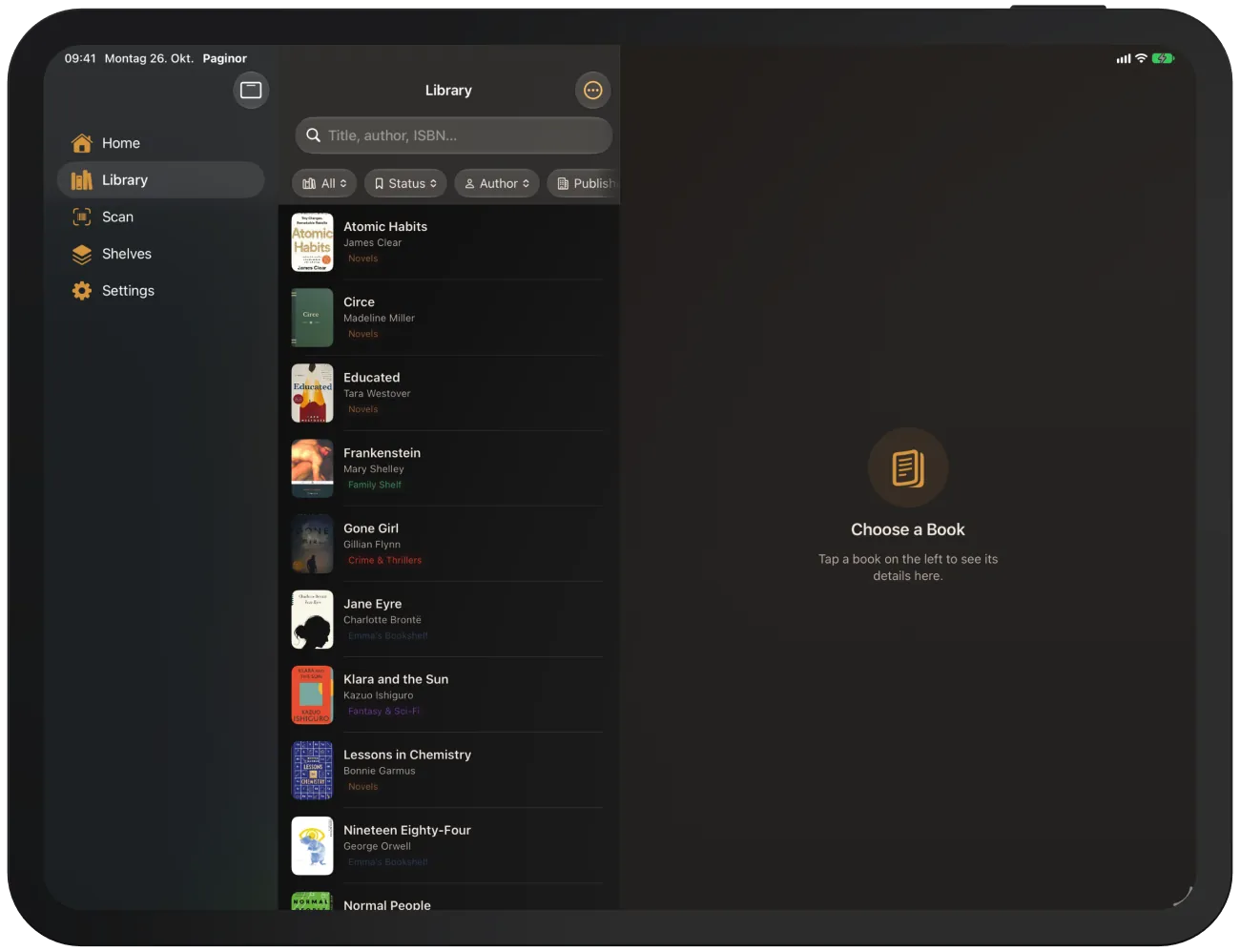Viewport: 1240px width, 952px height.
Task: Open the Author filter dropdown
Action: pyautogui.click(x=497, y=183)
